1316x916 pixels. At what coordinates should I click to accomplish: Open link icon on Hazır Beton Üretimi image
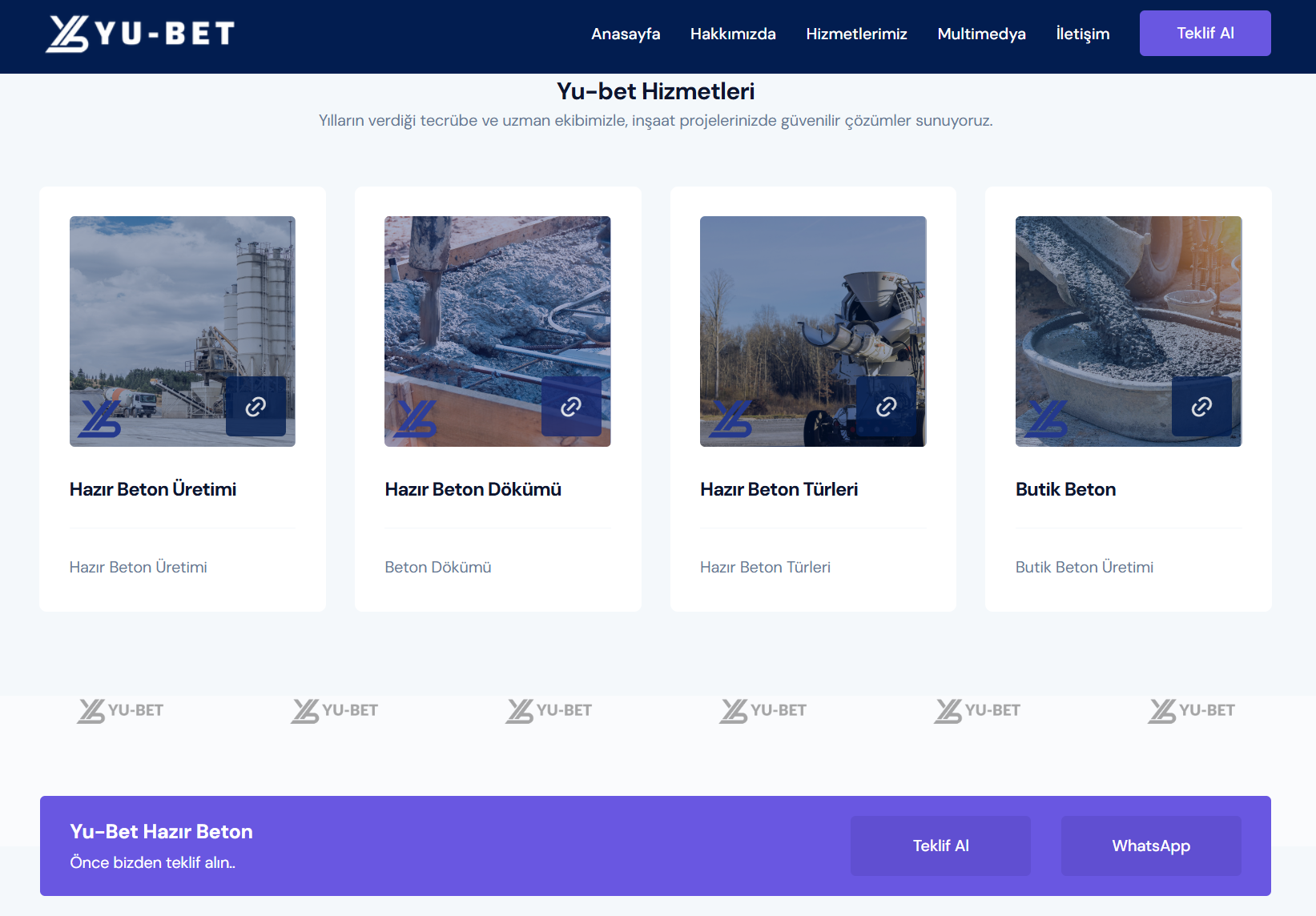tap(256, 407)
